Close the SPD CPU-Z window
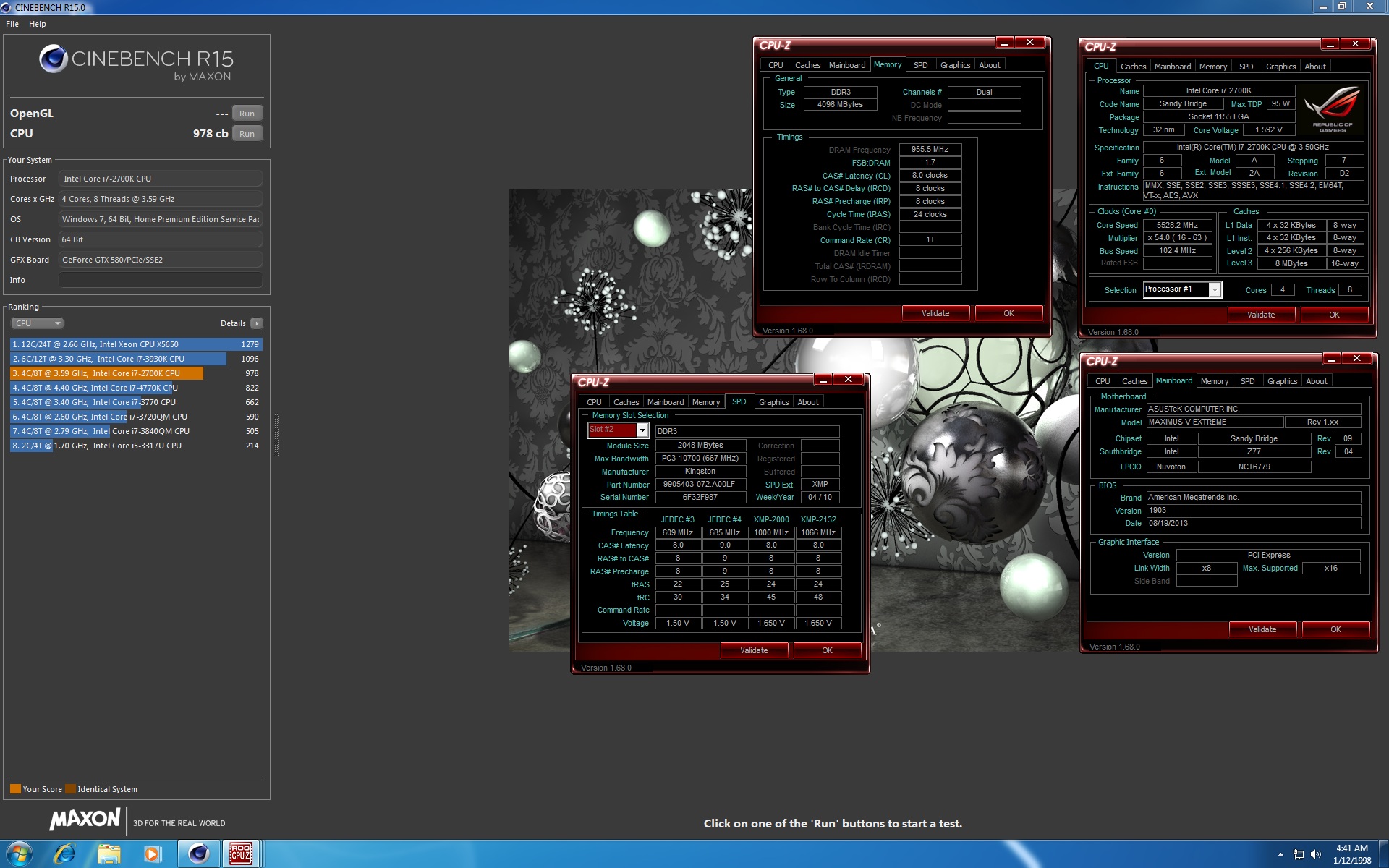 click(849, 380)
